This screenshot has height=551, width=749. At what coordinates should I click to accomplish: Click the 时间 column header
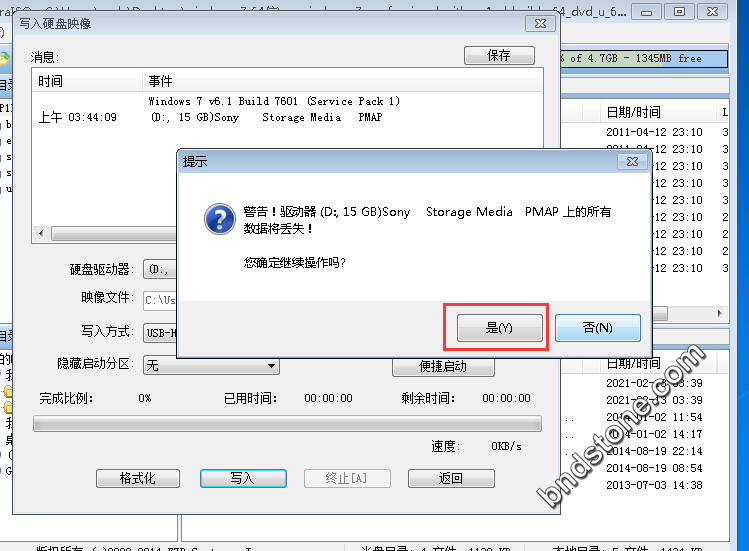point(87,81)
